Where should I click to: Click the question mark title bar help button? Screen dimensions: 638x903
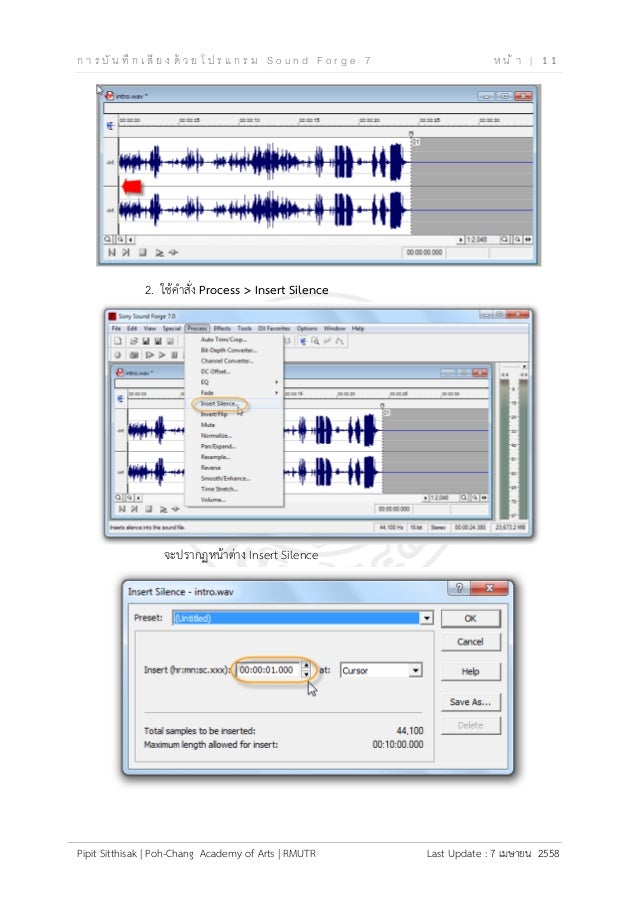pyautogui.click(x=459, y=588)
